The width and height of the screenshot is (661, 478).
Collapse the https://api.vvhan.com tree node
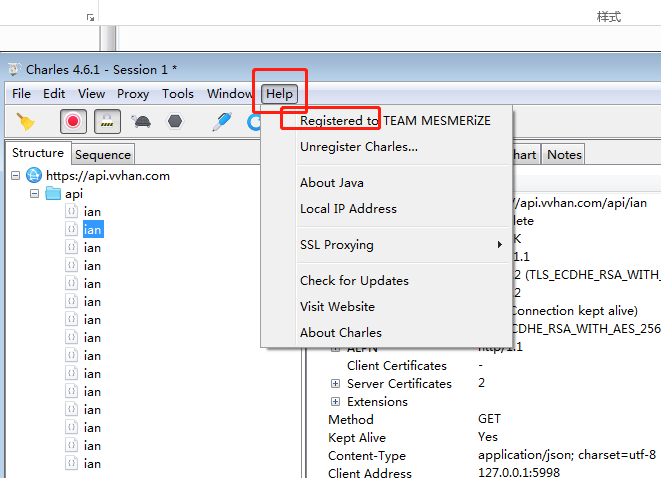(x=16, y=175)
